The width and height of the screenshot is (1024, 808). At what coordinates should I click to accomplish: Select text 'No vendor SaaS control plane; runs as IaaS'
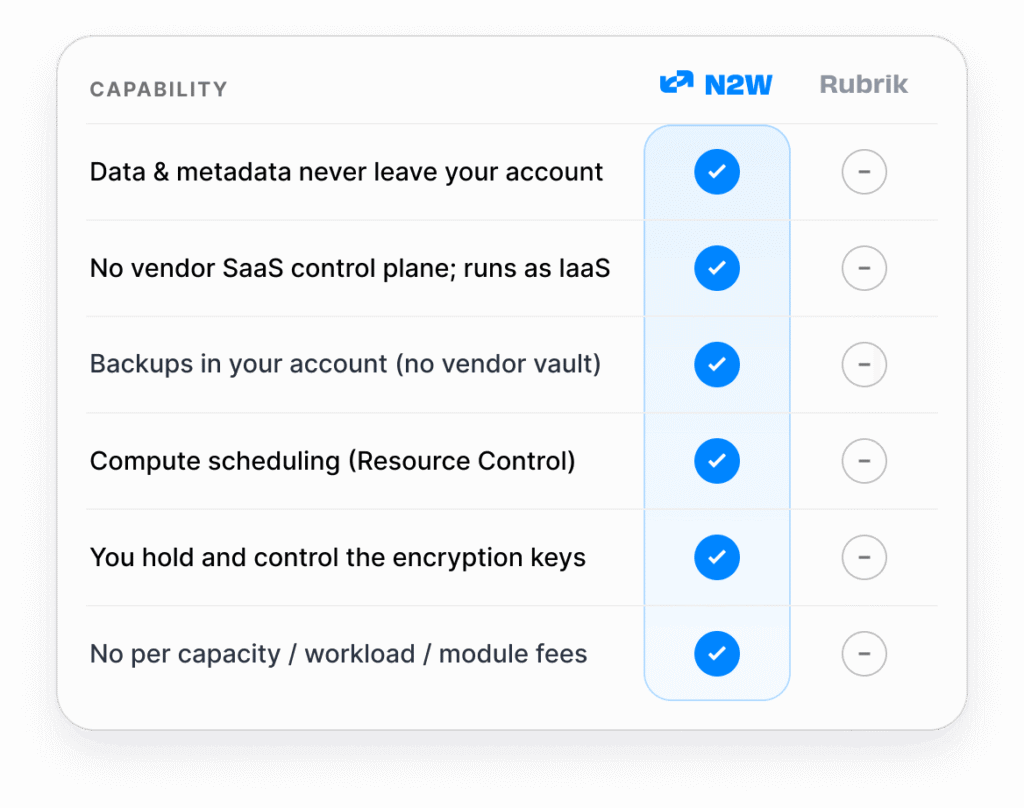[x=350, y=268]
